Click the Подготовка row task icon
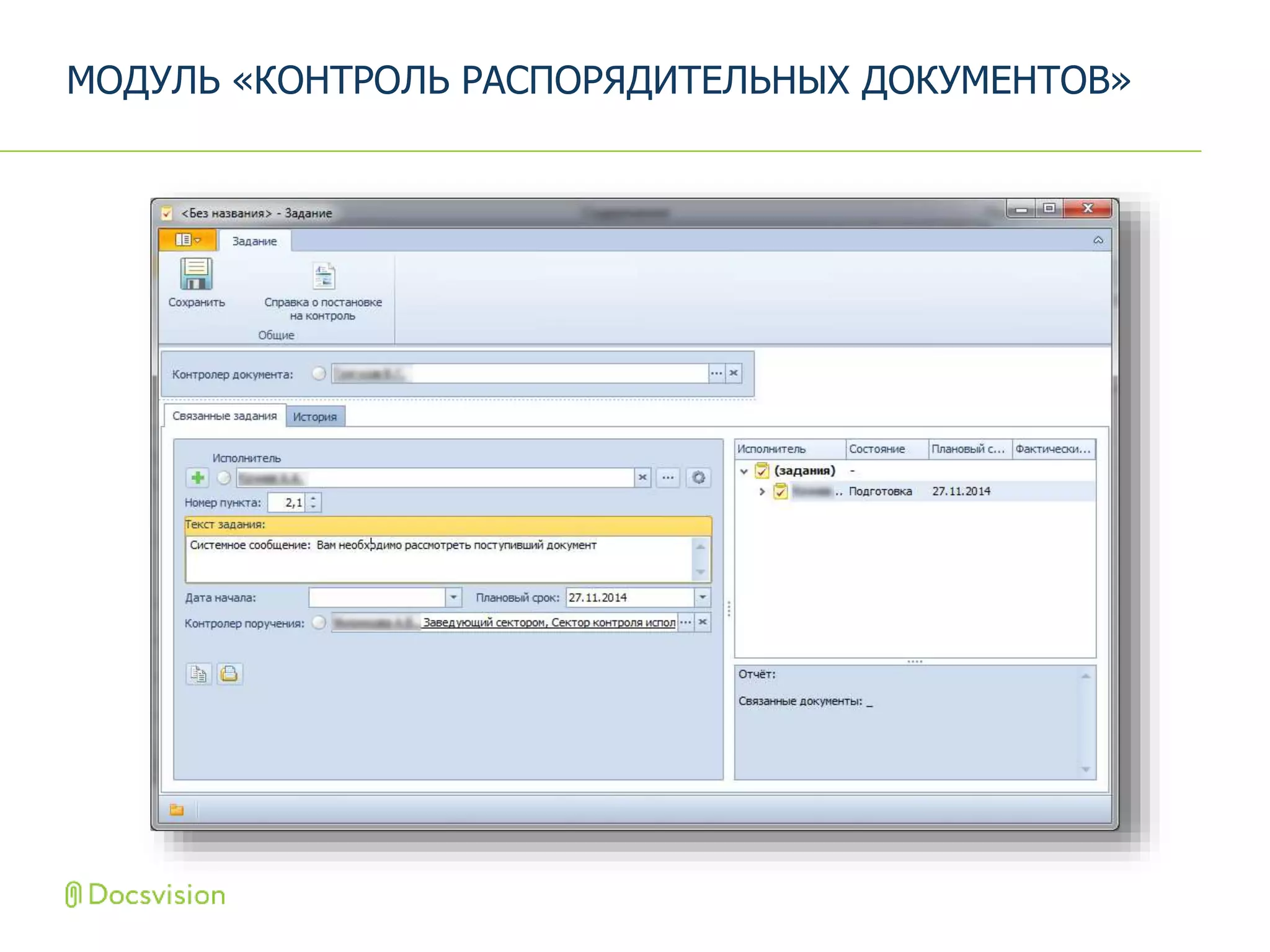Image resolution: width=1270 pixels, height=952 pixels. (x=780, y=491)
